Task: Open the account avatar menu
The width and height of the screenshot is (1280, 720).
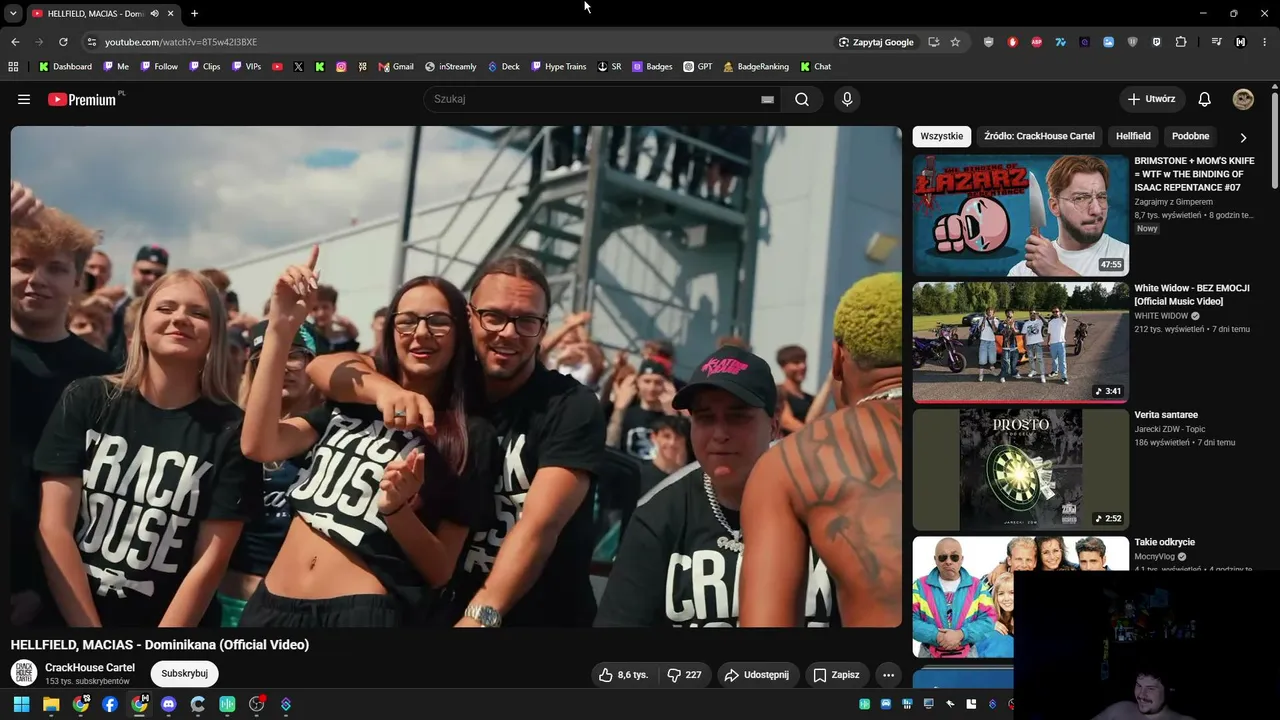Action: pyautogui.click(x=1243, y=99)
